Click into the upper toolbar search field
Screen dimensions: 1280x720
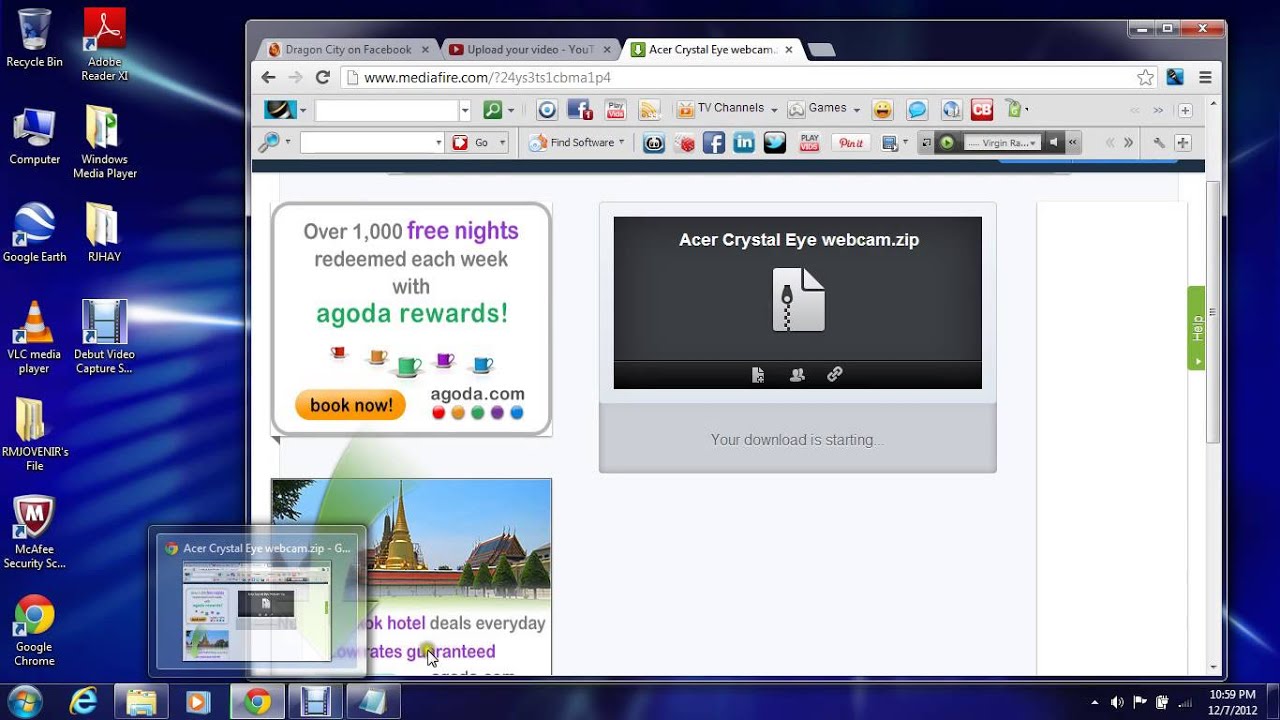[x=387, y=110]
